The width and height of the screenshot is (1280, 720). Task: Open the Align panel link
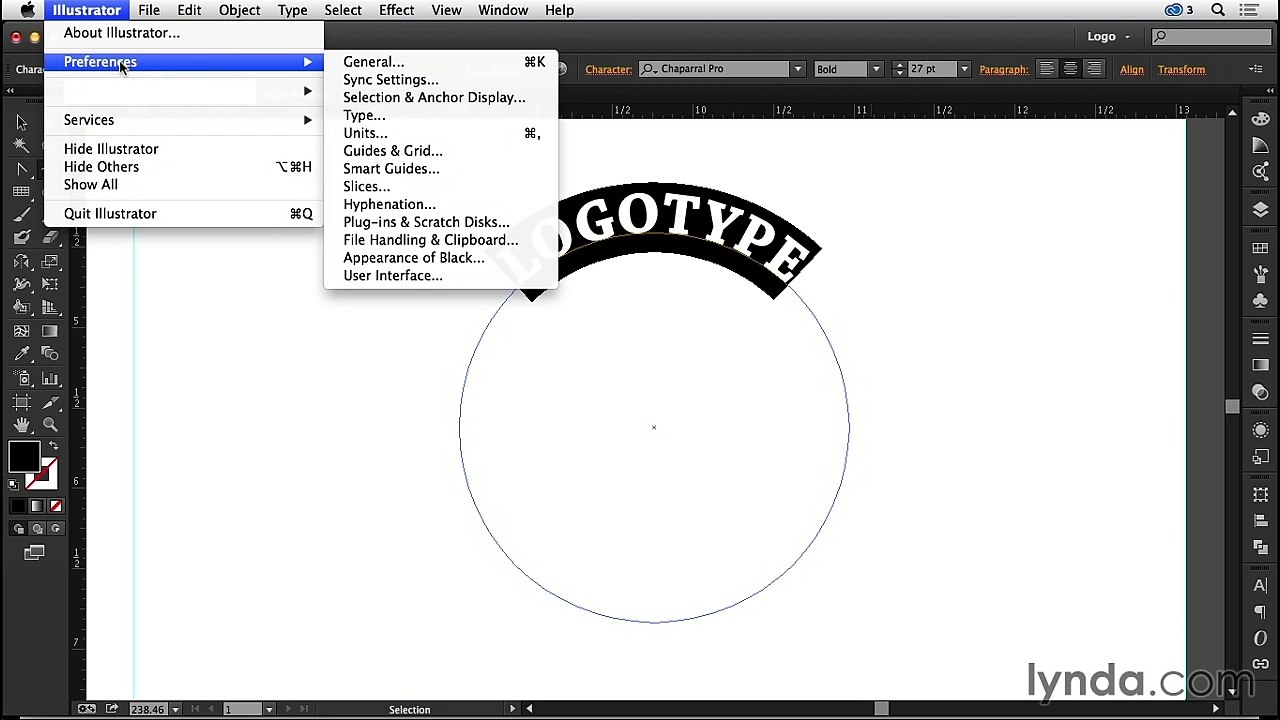(x=1132, y=69)
